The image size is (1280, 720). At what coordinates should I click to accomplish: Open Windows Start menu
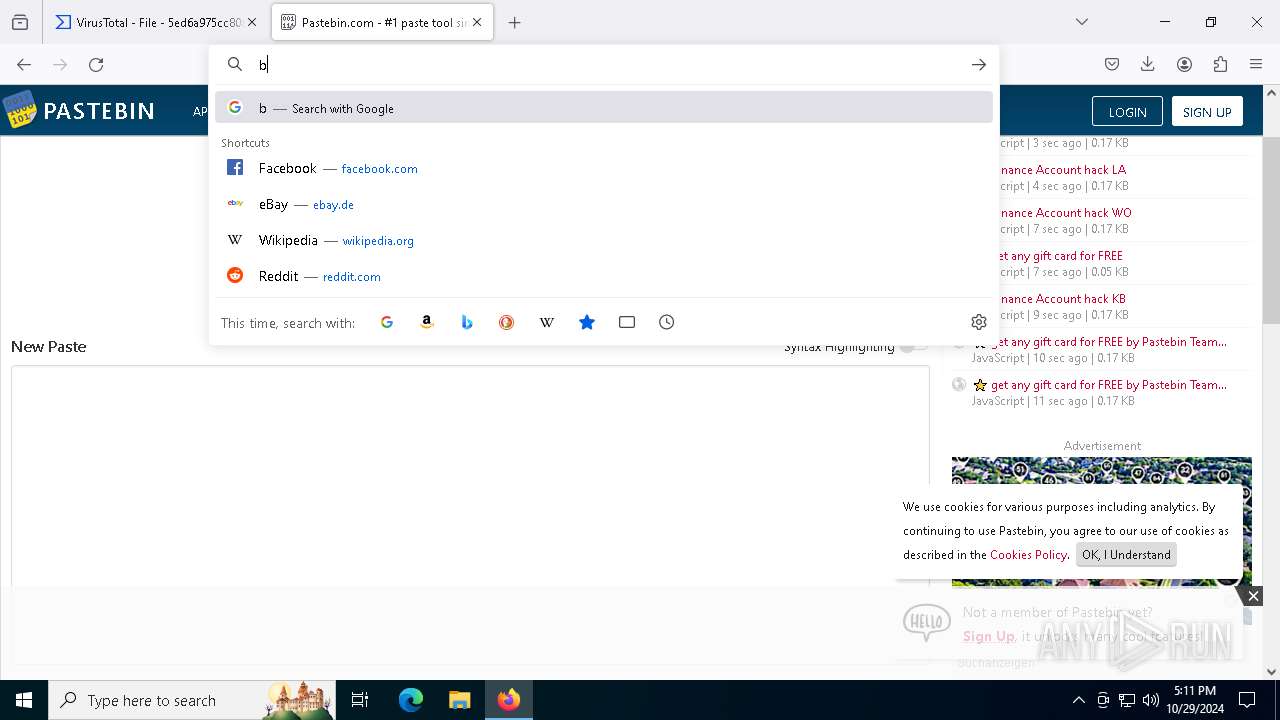pos(24,700)
